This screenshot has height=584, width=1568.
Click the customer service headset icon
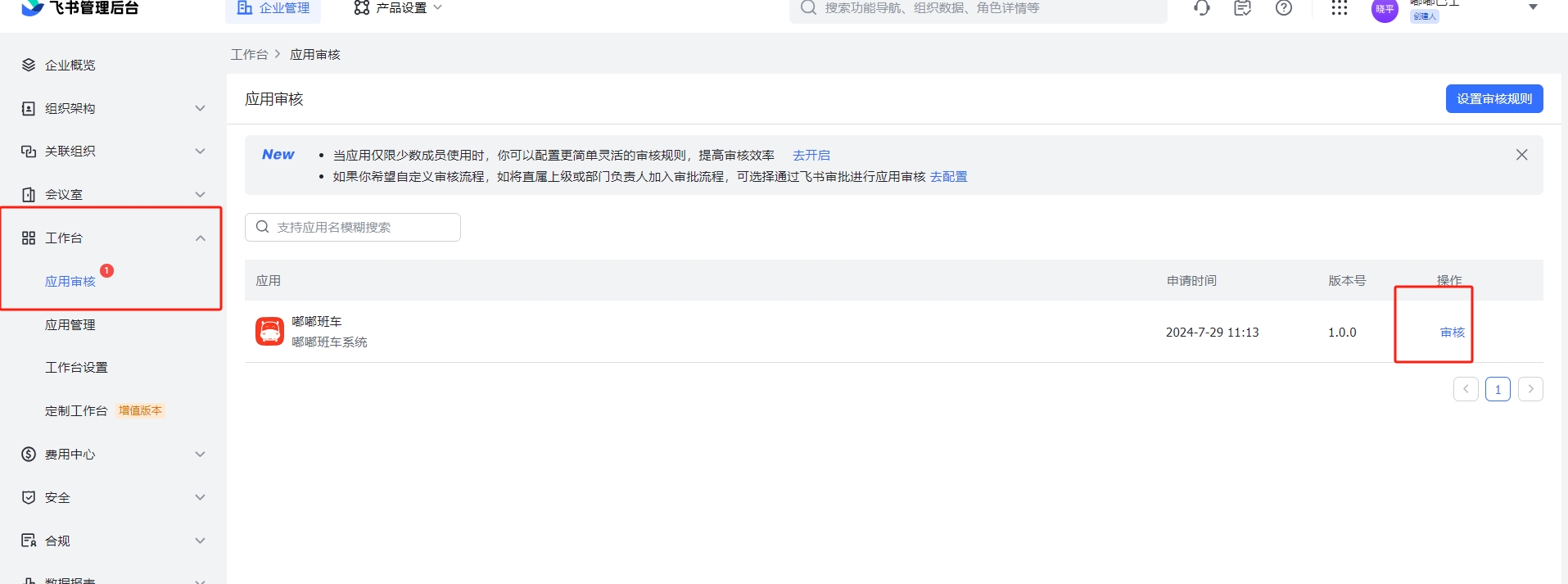point(1202,8)
